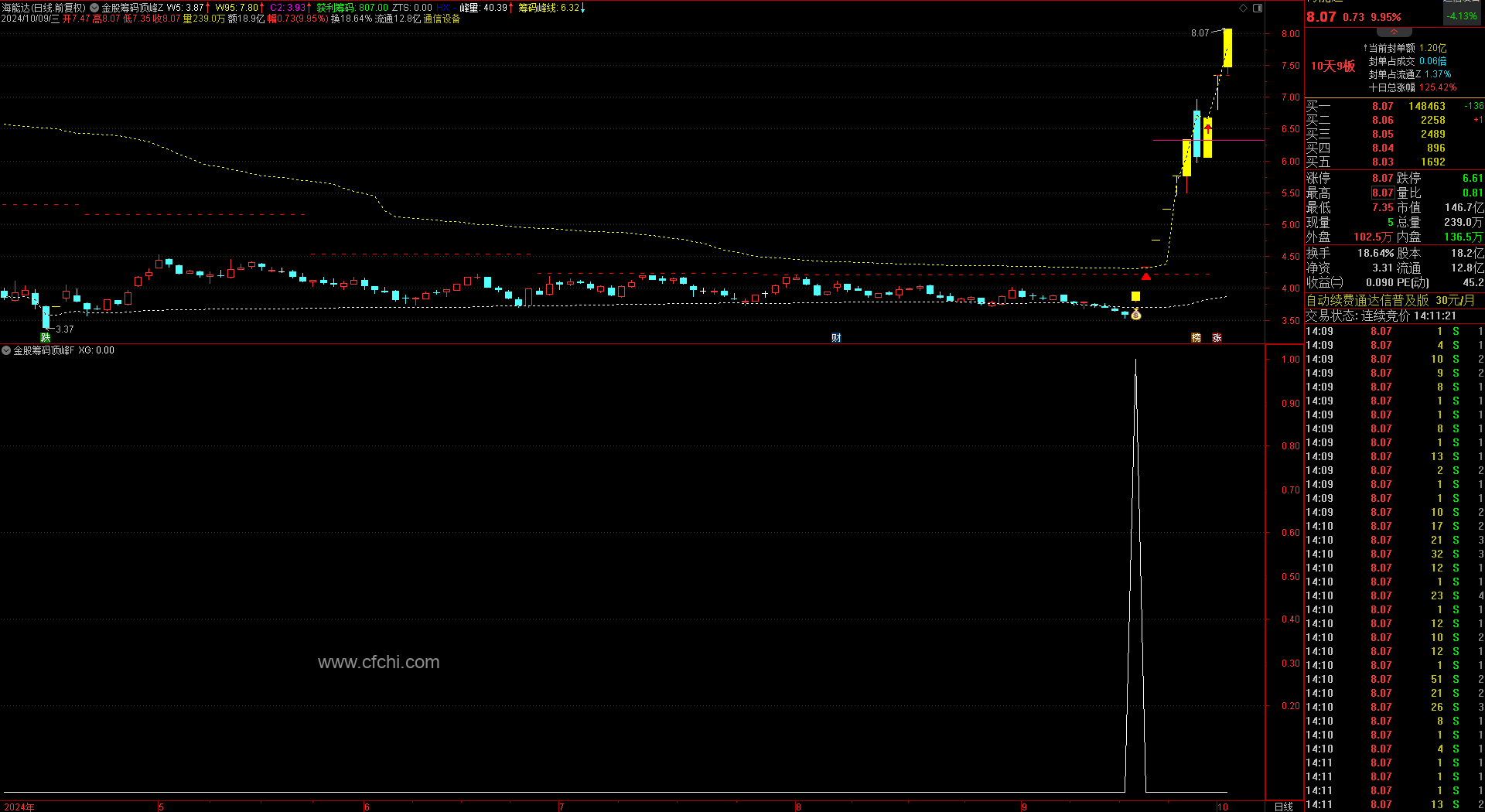Click the 获利筹码: 807.00 indicator value
The image size is (1485, 812).
(352, 8)
